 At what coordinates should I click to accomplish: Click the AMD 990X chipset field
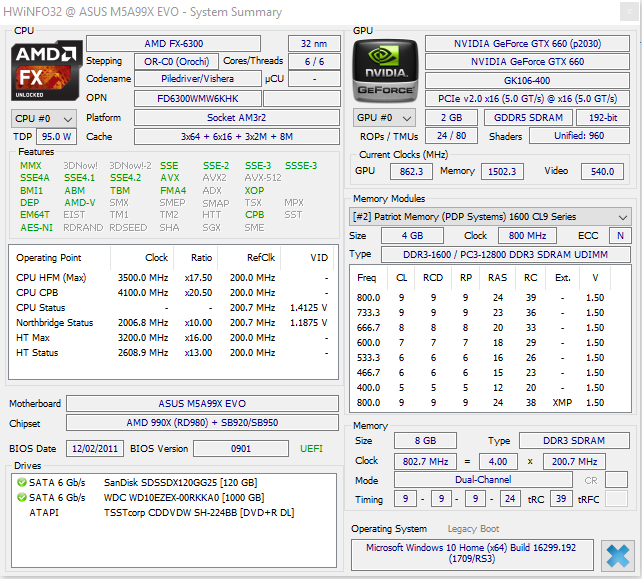coord(202,423)
